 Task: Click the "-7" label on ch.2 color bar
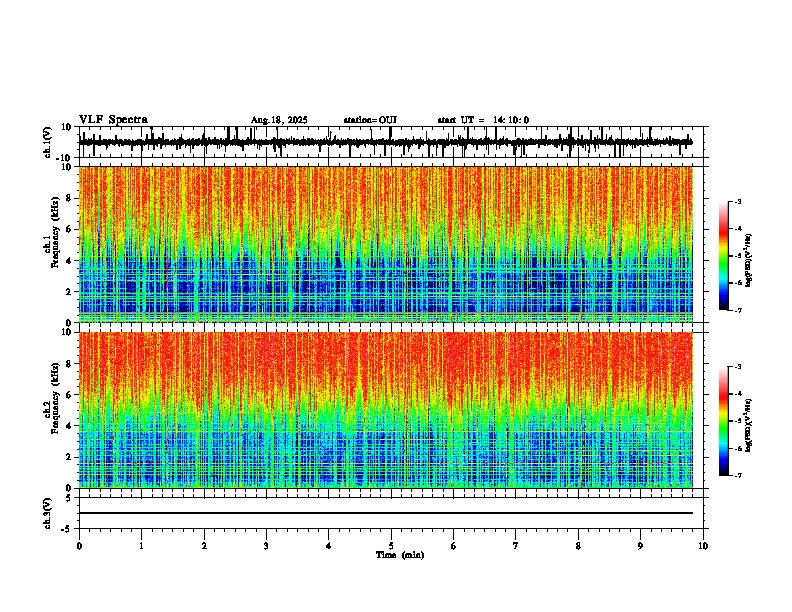tap(738, 476)
